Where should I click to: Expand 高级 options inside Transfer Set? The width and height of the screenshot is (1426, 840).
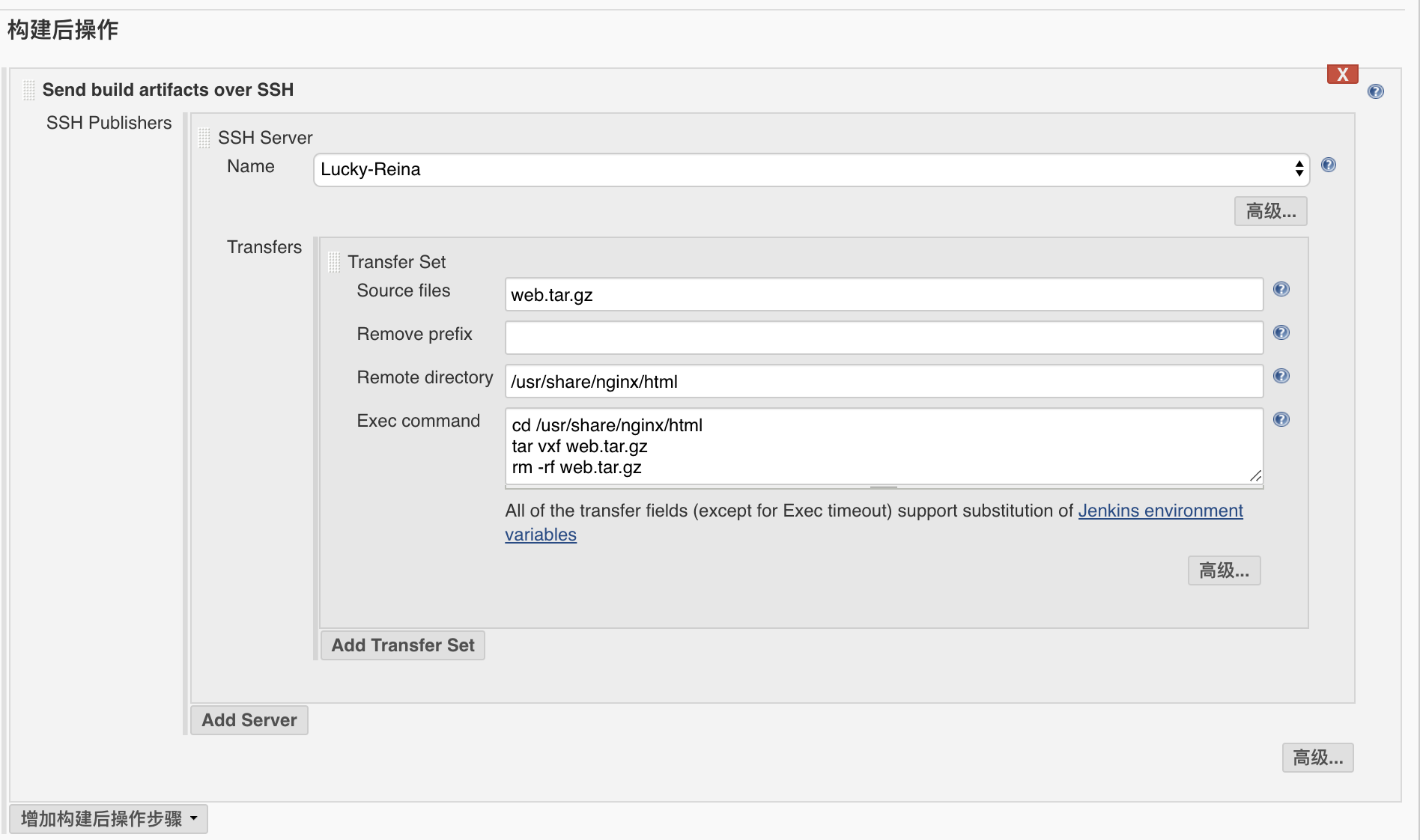[1224, 571]
